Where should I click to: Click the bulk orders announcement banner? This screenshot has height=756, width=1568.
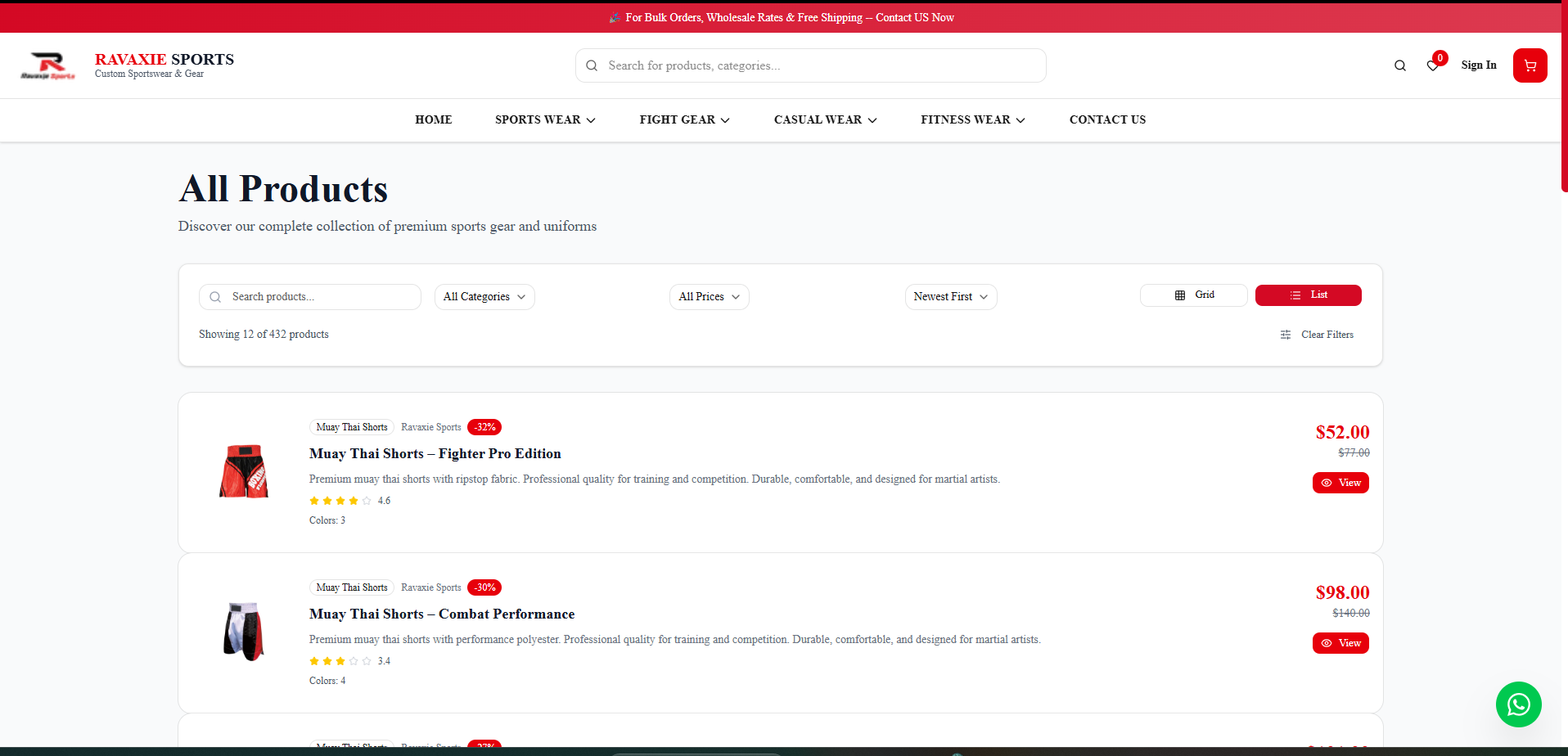pos(781,17)
